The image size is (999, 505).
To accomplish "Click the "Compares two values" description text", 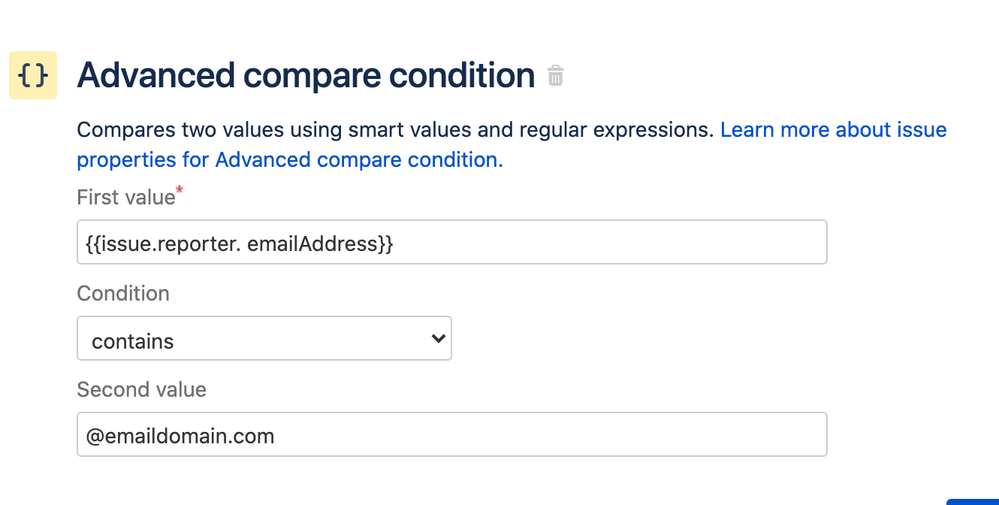I will click(x=180, y=130).
